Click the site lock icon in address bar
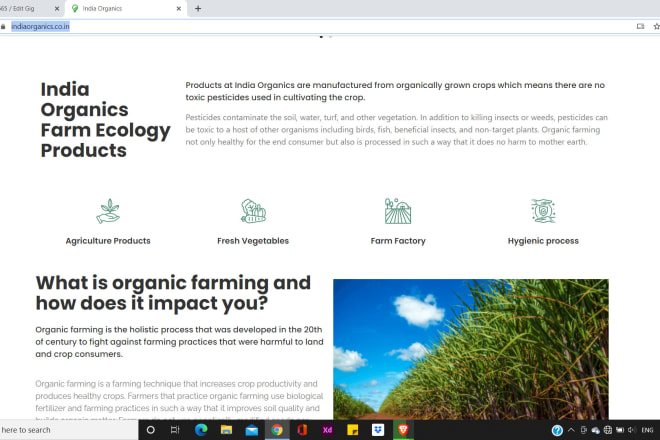 (x=3, y=27)
